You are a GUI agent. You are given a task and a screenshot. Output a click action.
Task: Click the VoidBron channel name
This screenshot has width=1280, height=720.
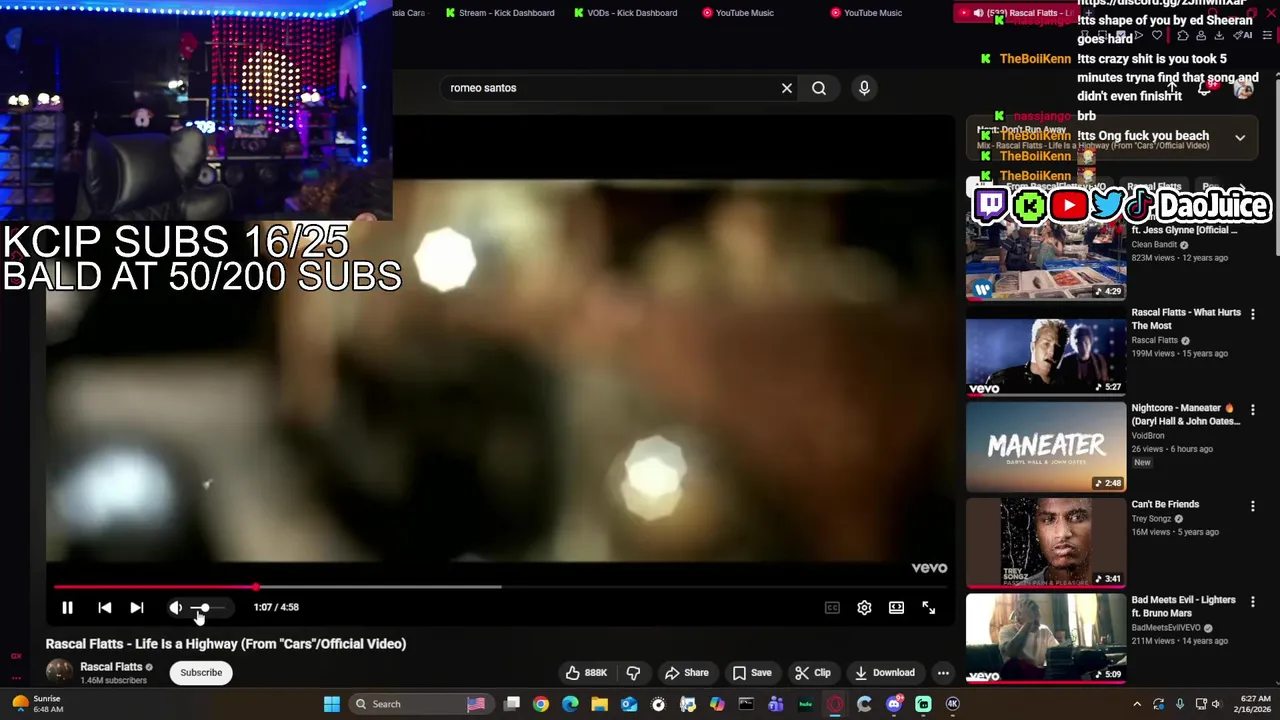pyautogui.click(x=1148, y=436)
